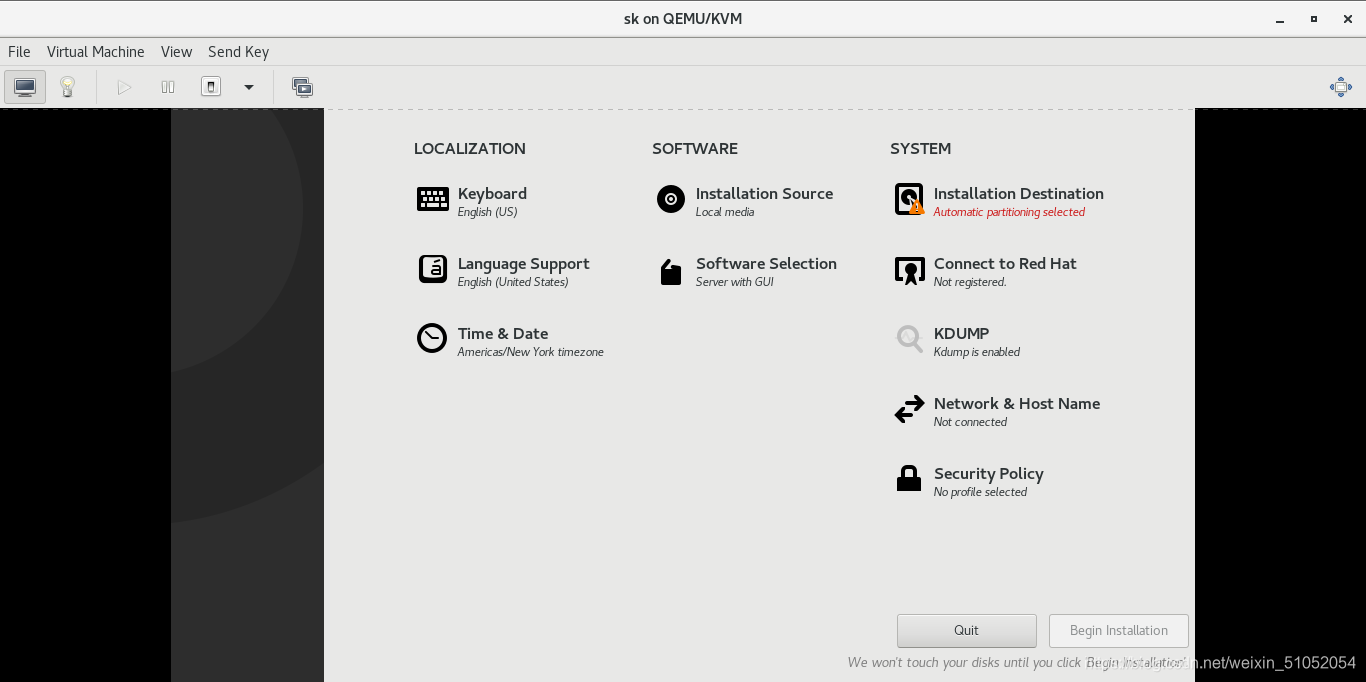Click the 'Automatic partitioning selected' warning text
Screen dimensions: 1366x682
click(x=1009, y=212)
